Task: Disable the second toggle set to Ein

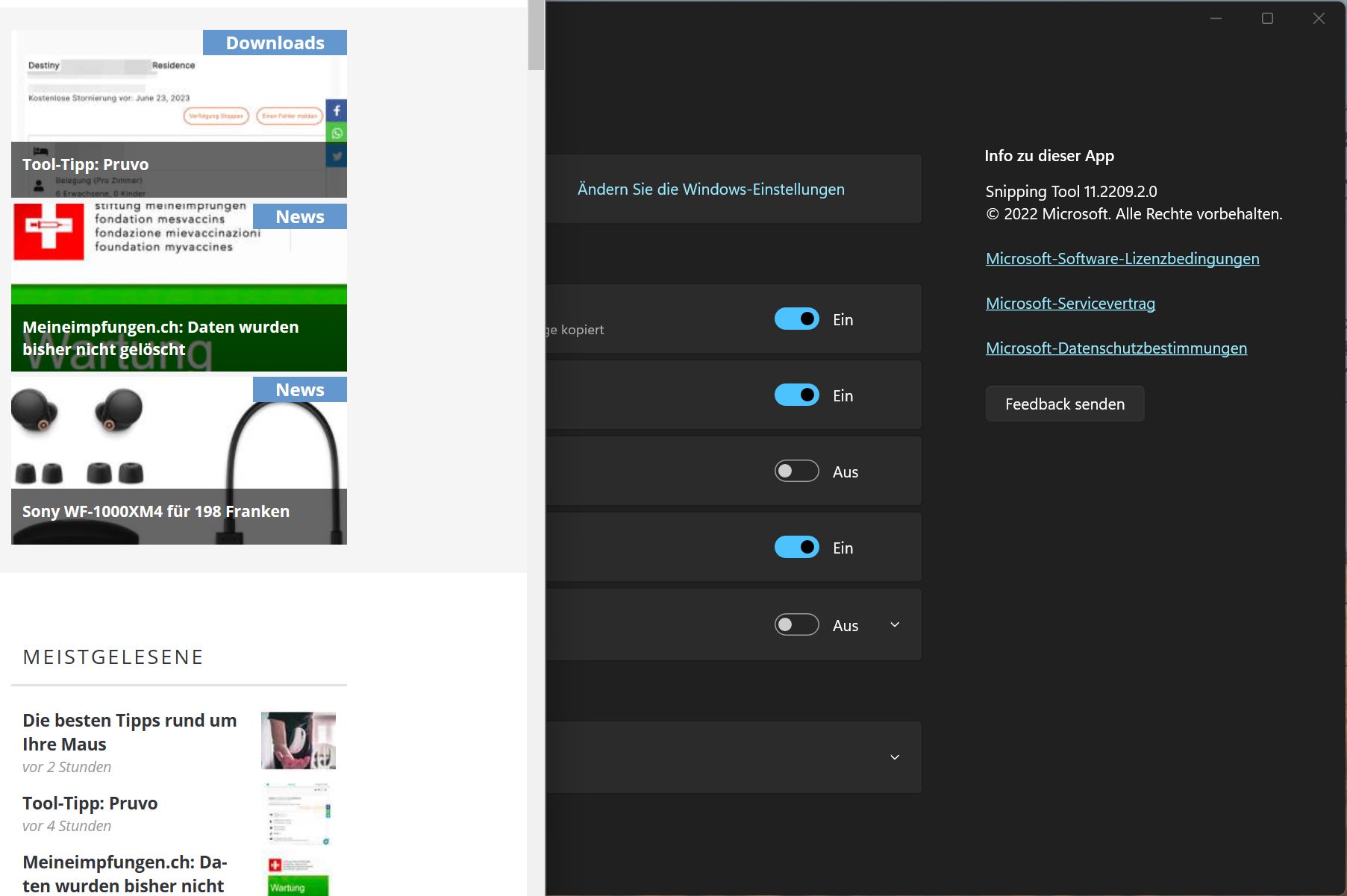Action: pyautogui.click(x=797, y=395)
